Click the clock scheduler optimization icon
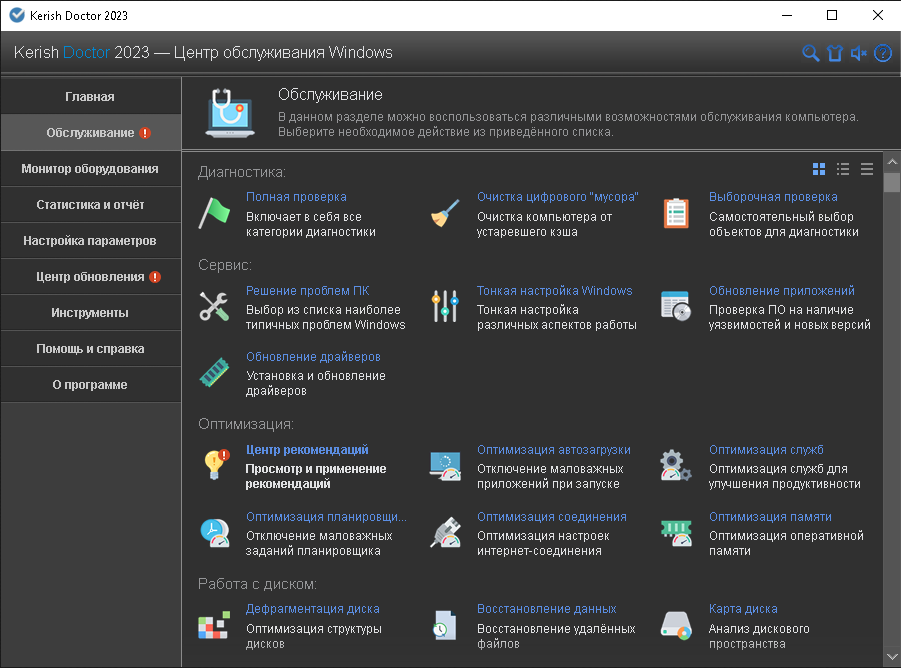 [215, 532]
